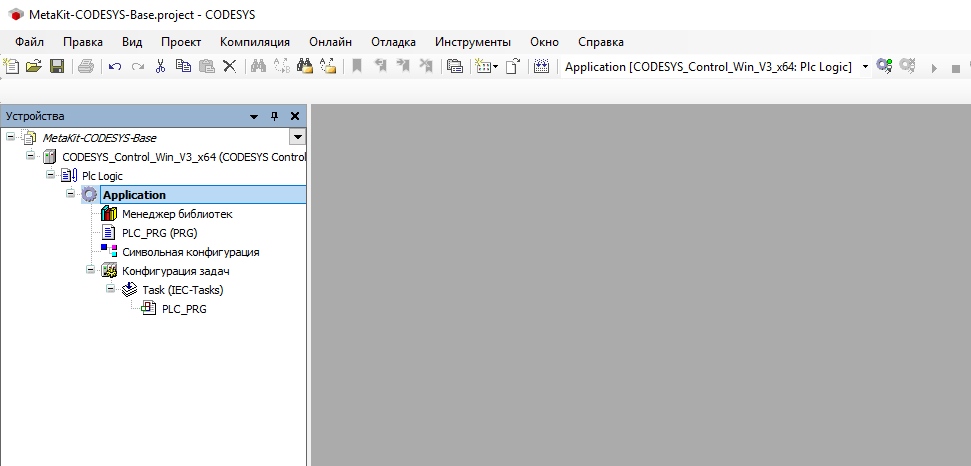Viewport: 971px width, 466px height.
Task: Select Символьная конфигурация tree item
Action: click(191, 252)
